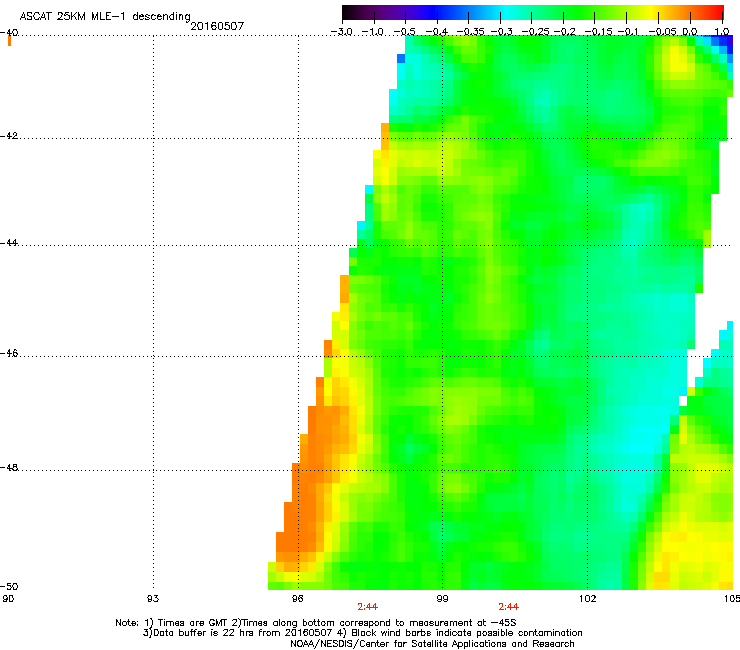Click the latitude axis label '-40'

9,33
